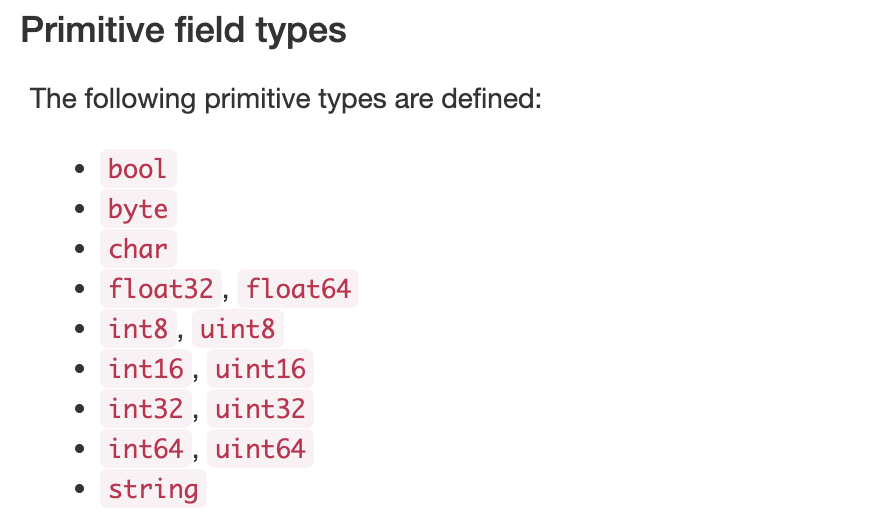This screenshot has width=878, height=518.
Task: Click the uint8 code label
Action: click(238, 329)
